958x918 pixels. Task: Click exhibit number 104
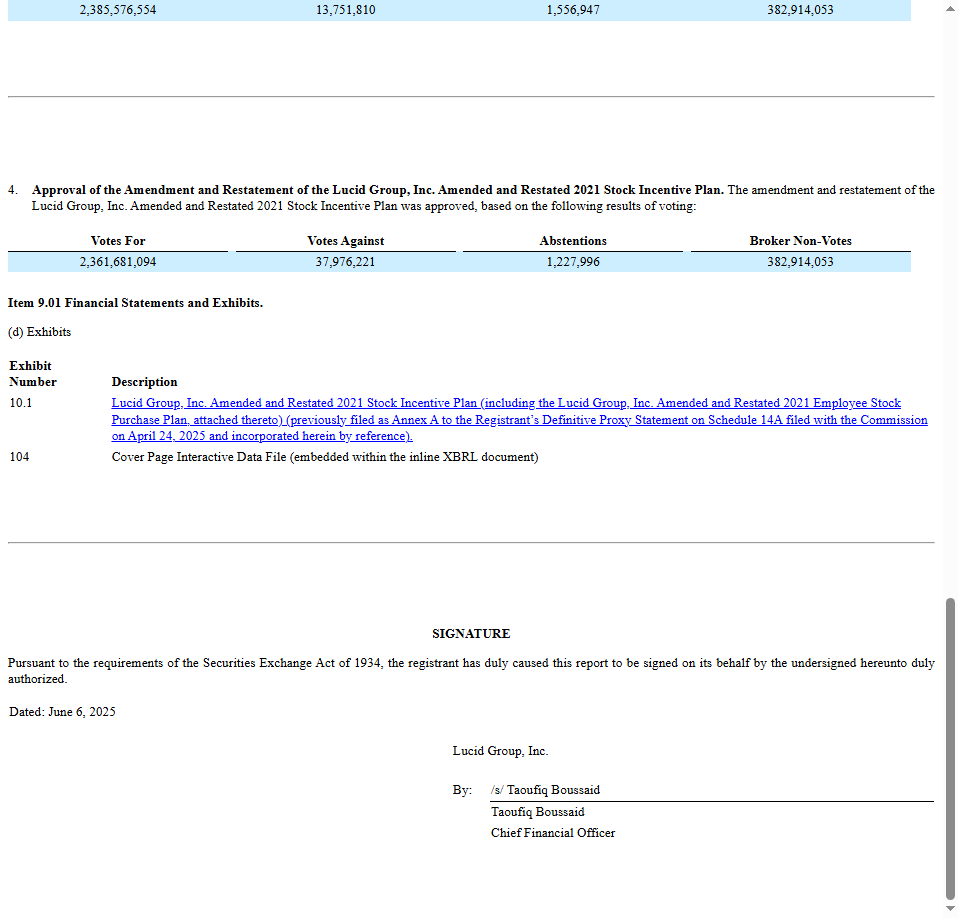point(19,457)
